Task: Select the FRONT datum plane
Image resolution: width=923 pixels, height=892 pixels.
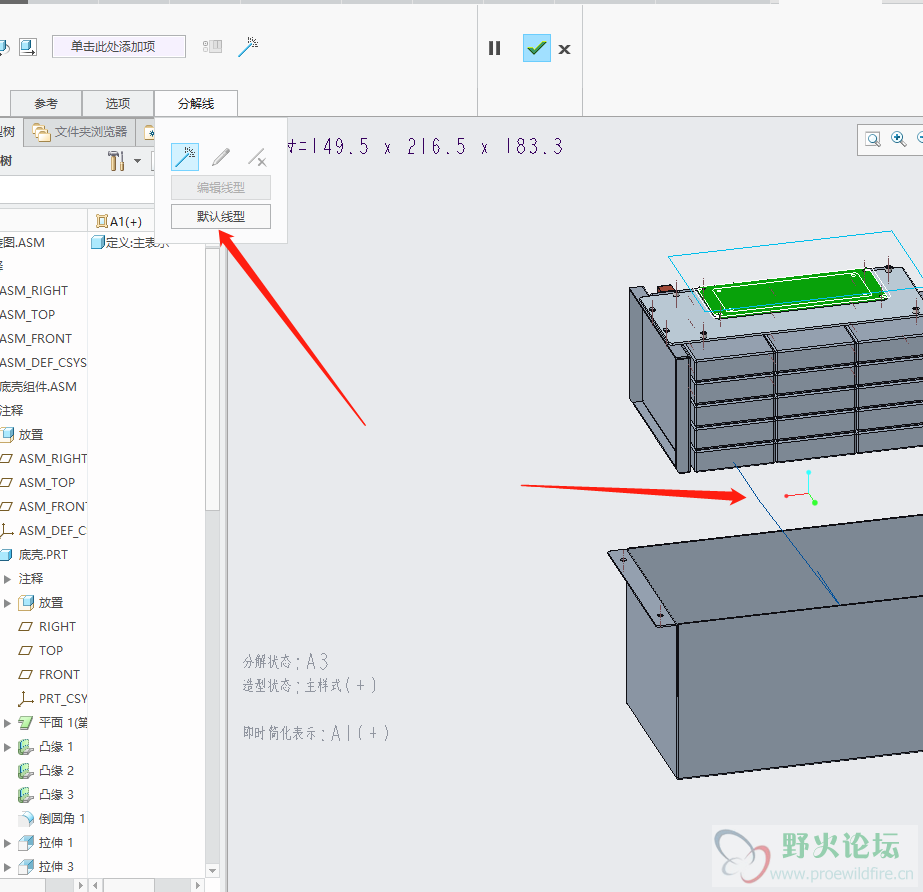Action: coord(59,675)
